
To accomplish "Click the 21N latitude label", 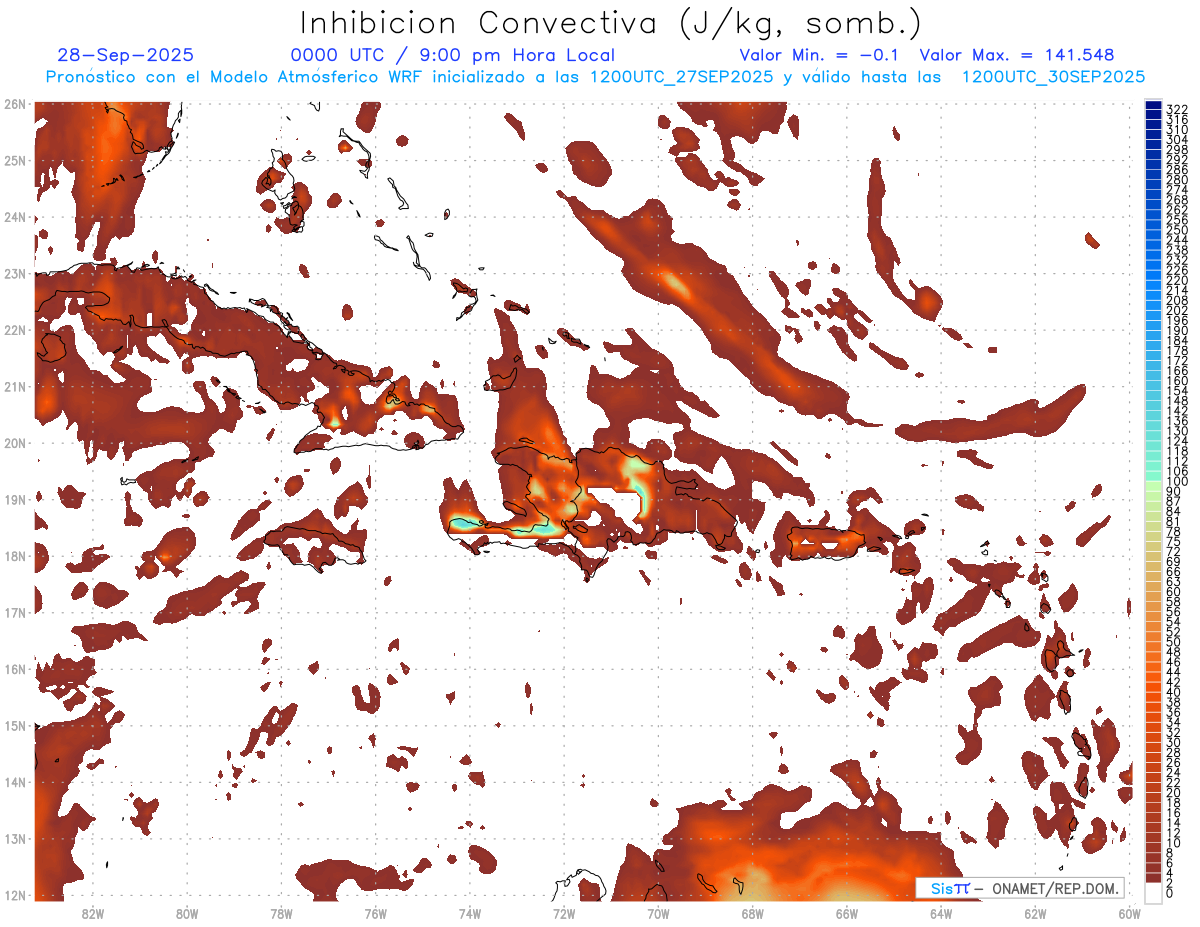I will [14, 386].
